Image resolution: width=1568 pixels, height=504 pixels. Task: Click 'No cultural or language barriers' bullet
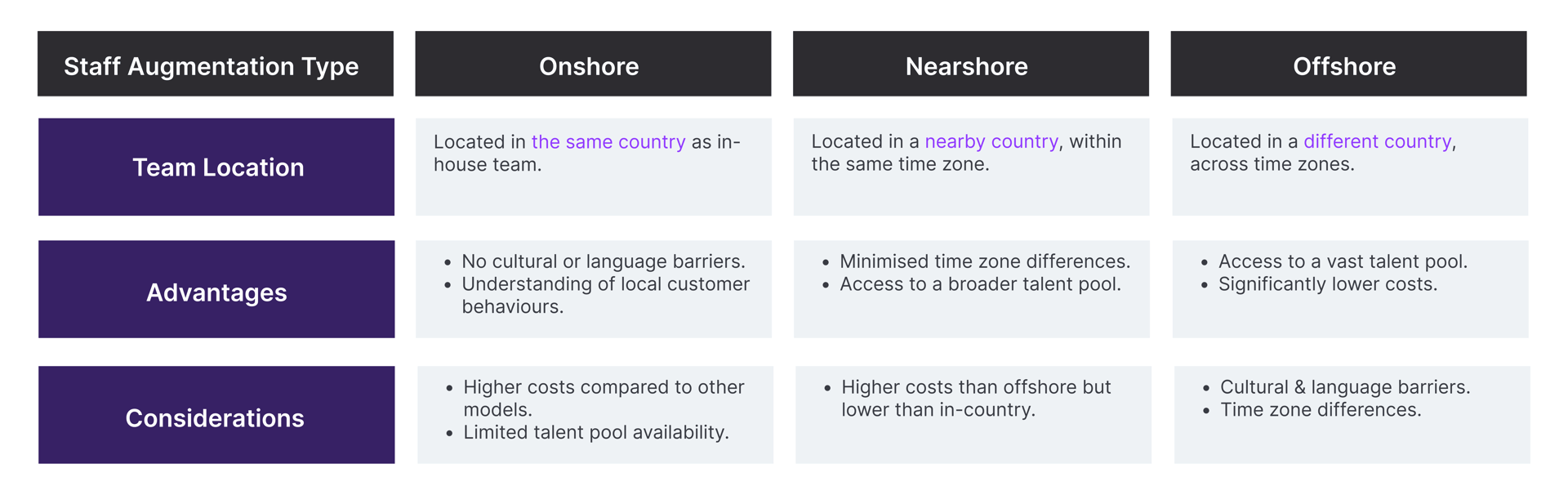603,261
